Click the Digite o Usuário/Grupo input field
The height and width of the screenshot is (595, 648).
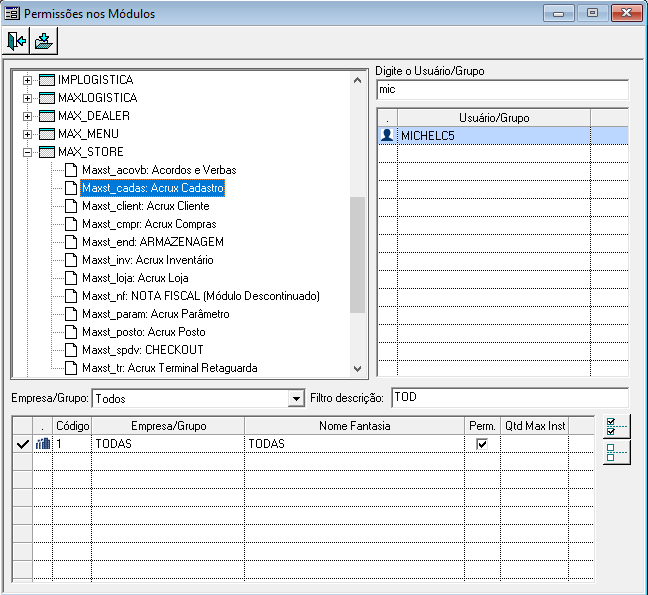[503, 89]
